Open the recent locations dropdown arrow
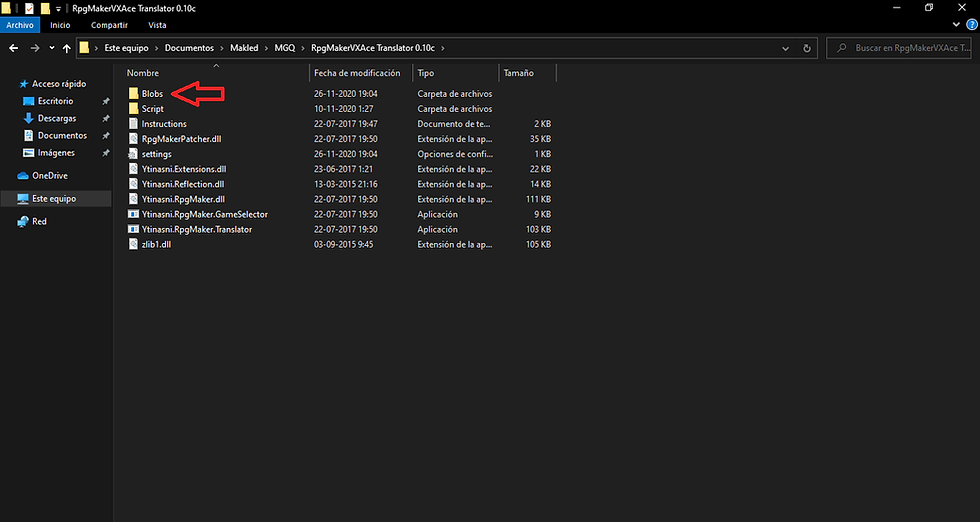Screen dimensions: 980x522 coord(52,48)
